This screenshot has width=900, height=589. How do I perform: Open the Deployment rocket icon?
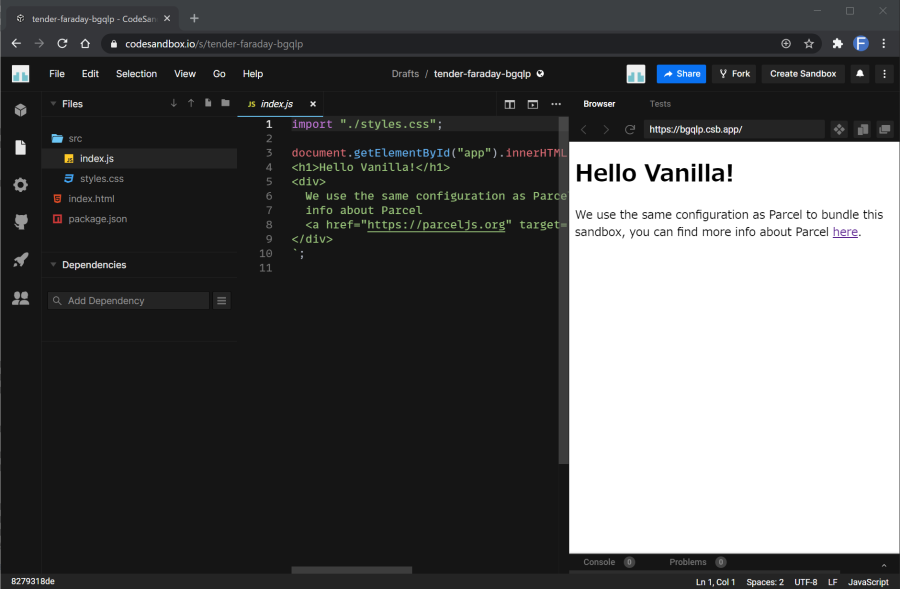tap(20, 260)
